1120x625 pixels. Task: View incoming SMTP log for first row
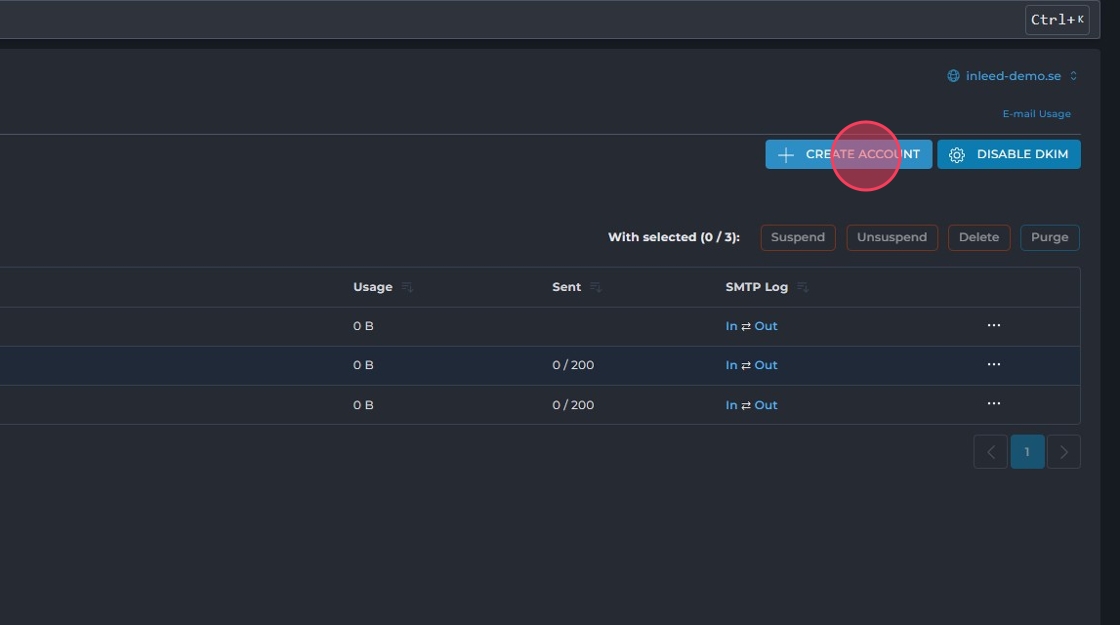[x=731, y=326]
